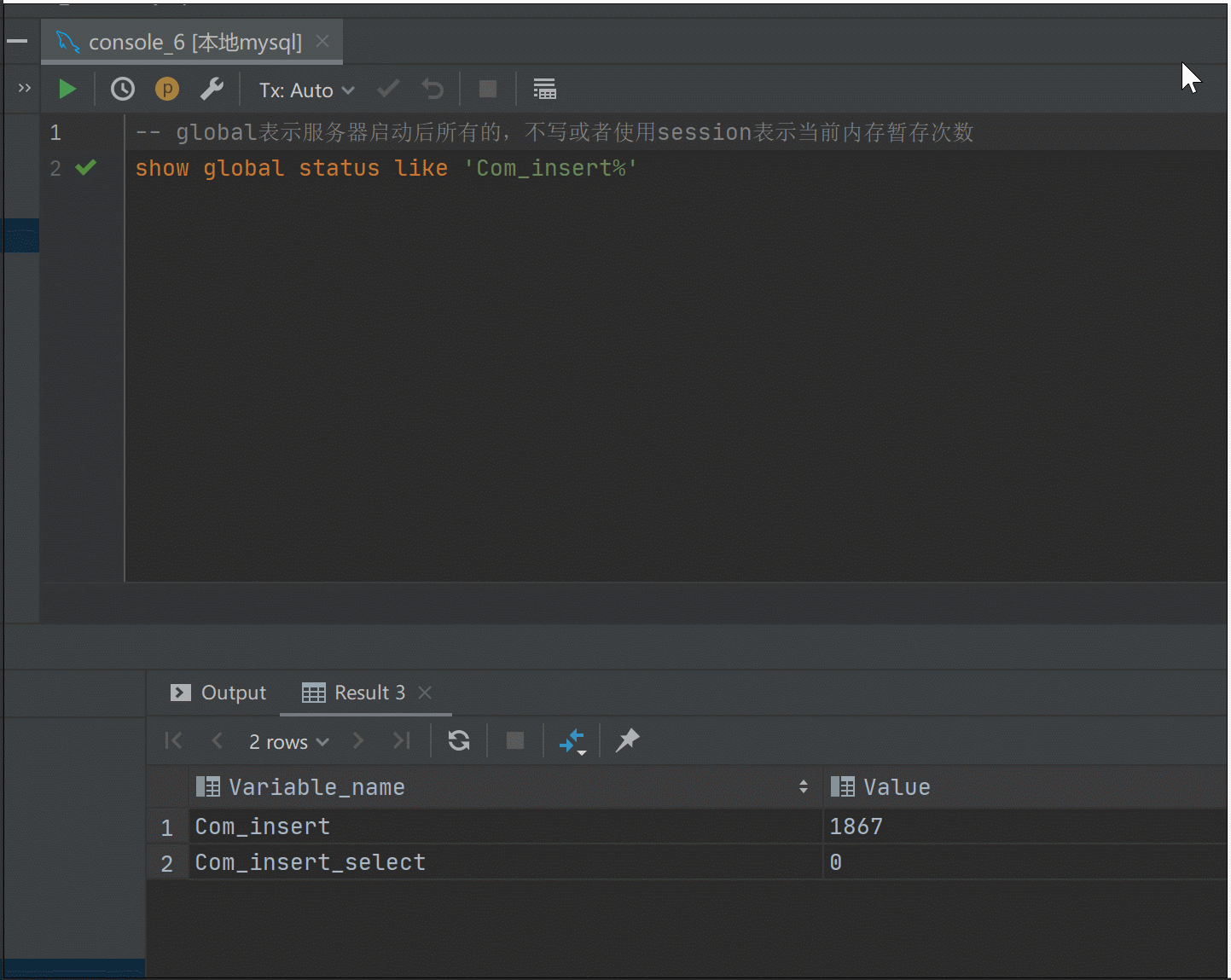
Task: Open the query history clock icon
Action: (x=123, y=89)
